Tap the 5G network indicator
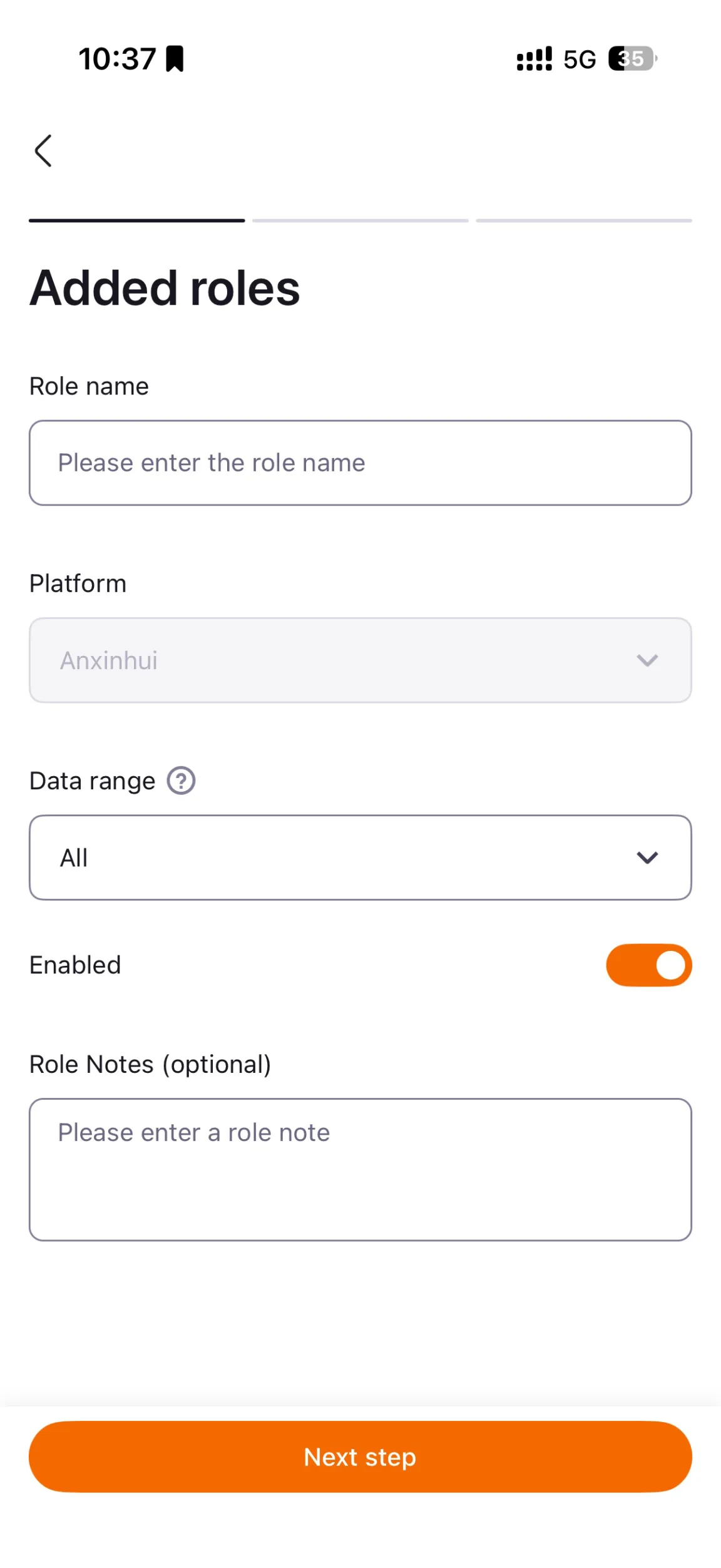 580,59
